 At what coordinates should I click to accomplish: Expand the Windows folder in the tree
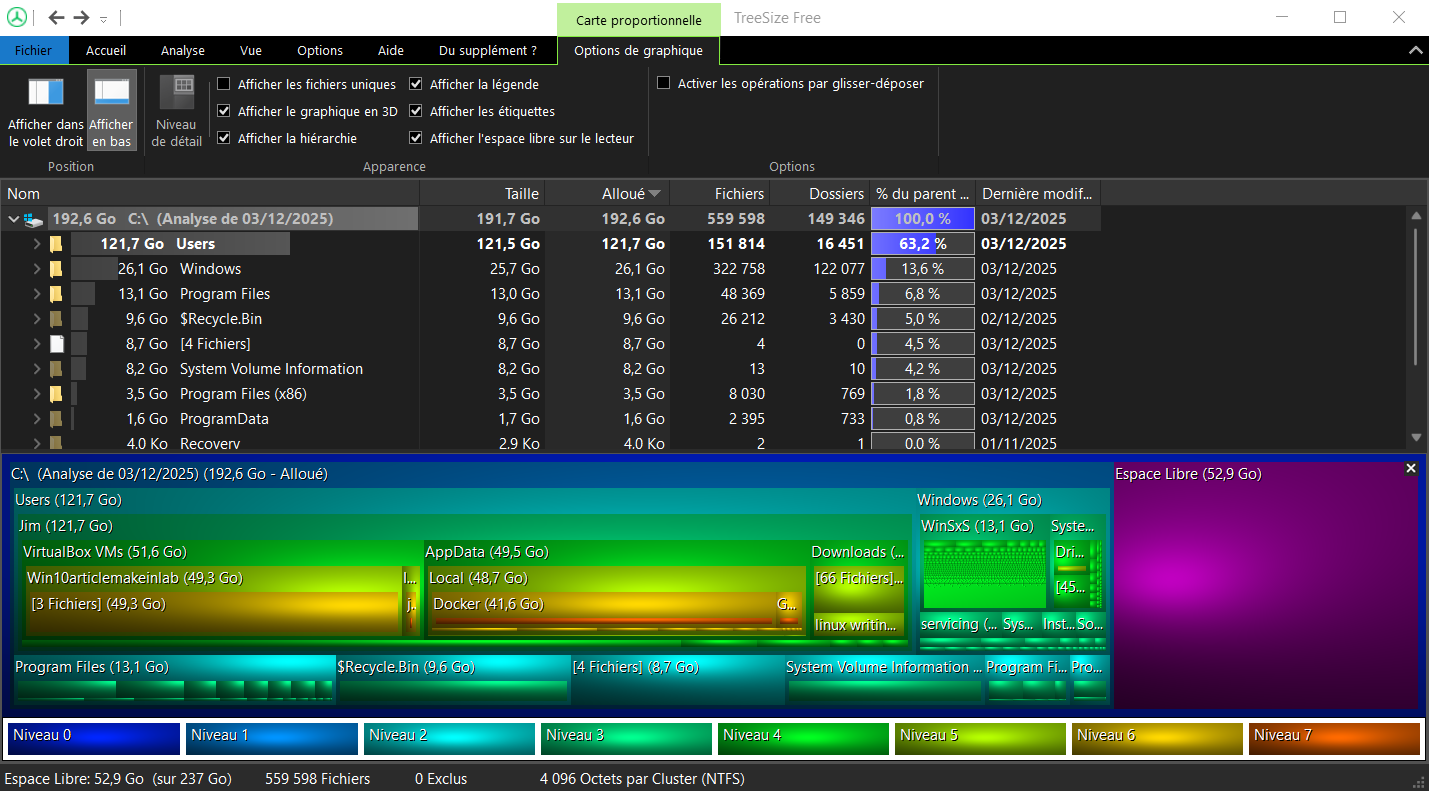[37, 269]
